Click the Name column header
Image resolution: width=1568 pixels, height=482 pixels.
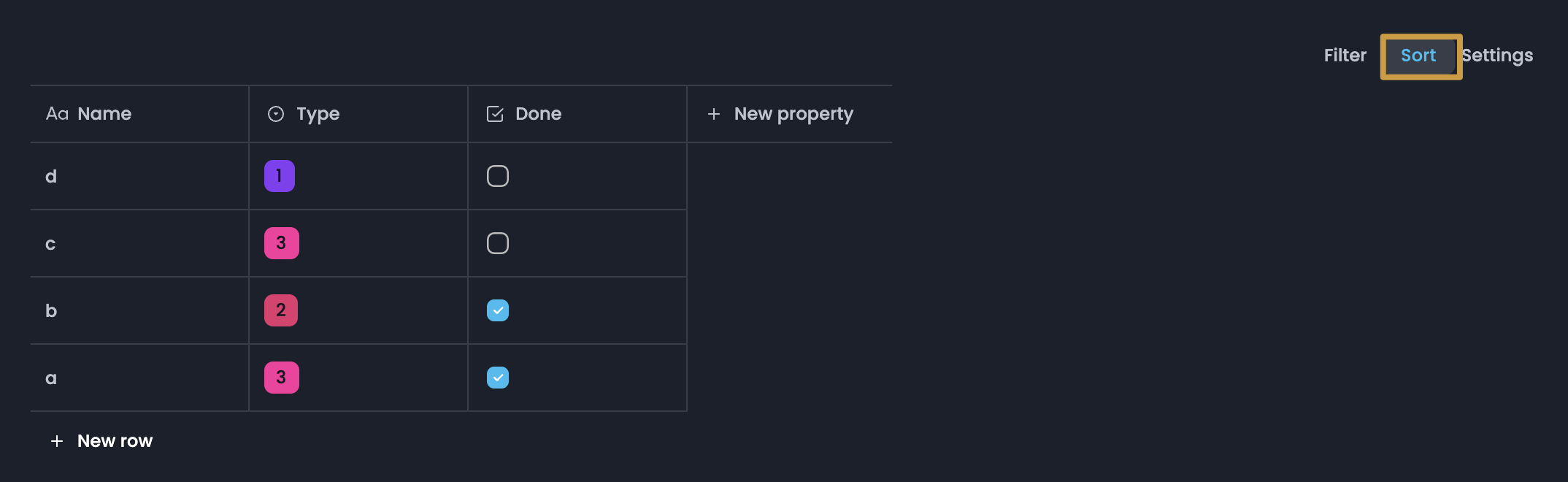tap(104, 114)
